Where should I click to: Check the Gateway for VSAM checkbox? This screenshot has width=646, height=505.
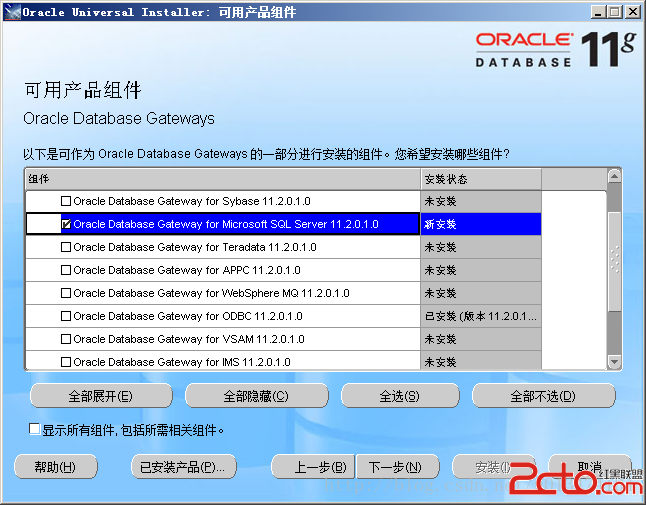point(66,339)
